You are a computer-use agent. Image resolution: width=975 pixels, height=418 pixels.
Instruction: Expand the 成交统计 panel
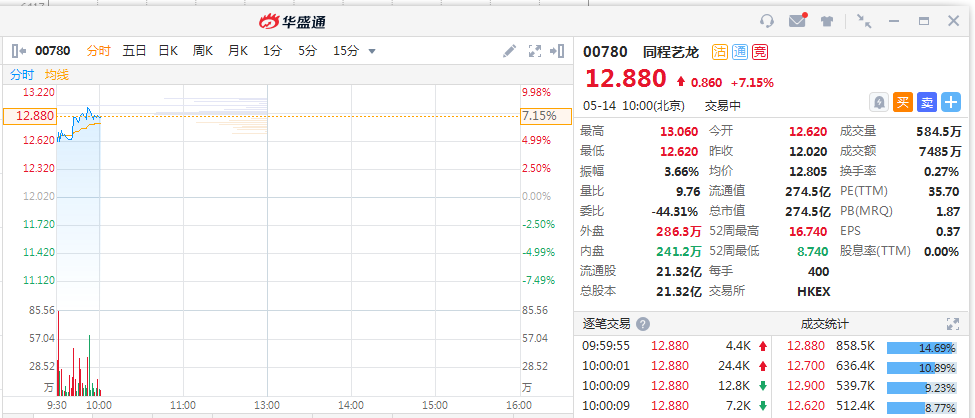coord(953,324)
